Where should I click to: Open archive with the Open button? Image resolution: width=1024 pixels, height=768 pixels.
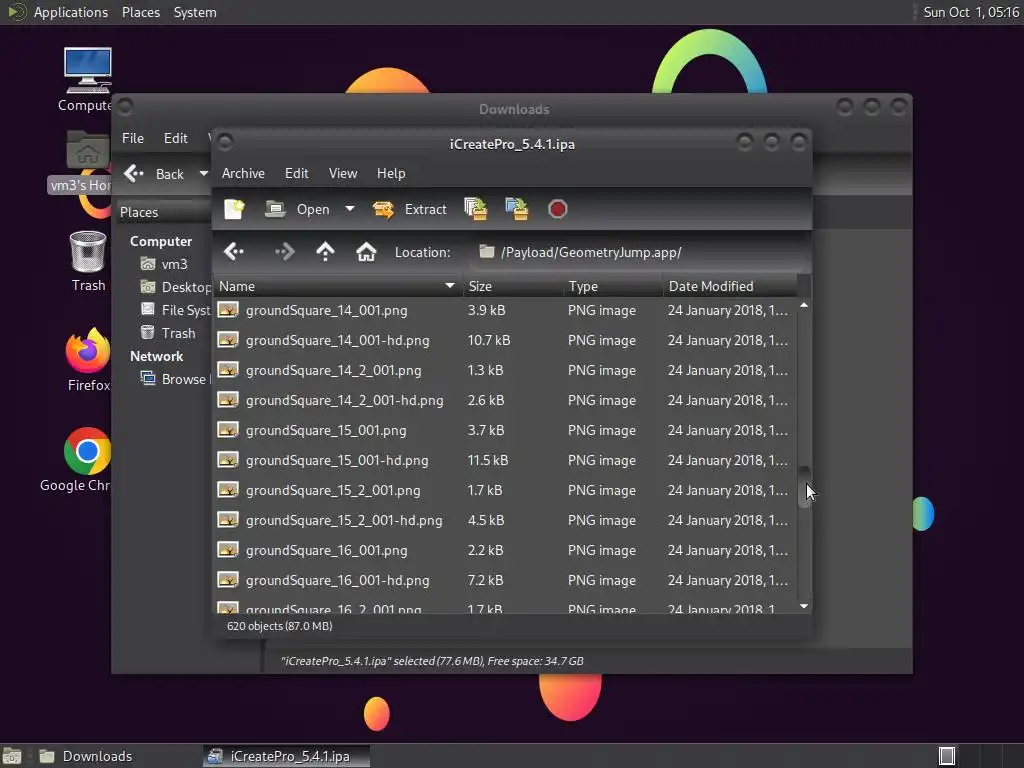(x=298, y=209)
